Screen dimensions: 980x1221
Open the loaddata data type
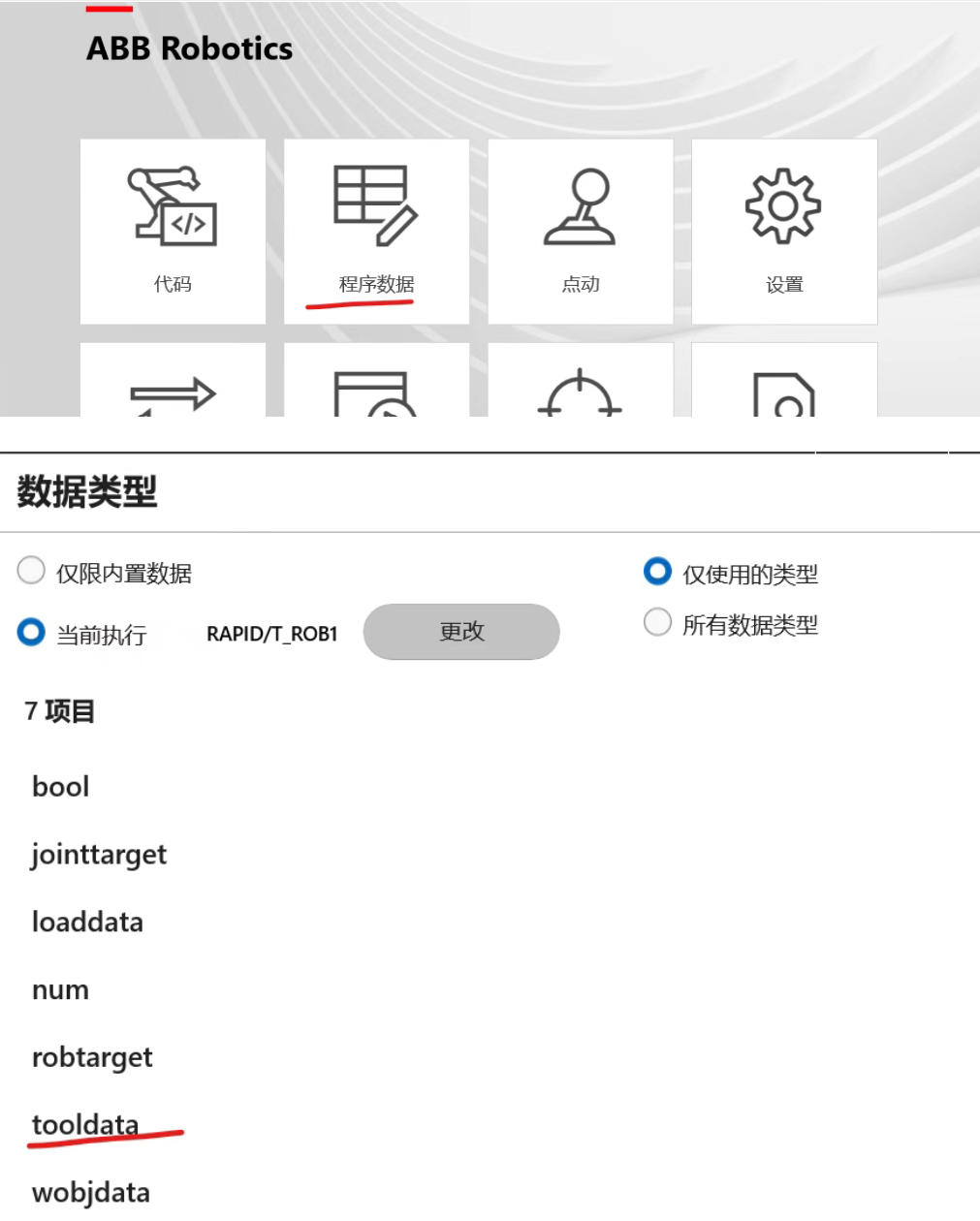click(87, 923)
